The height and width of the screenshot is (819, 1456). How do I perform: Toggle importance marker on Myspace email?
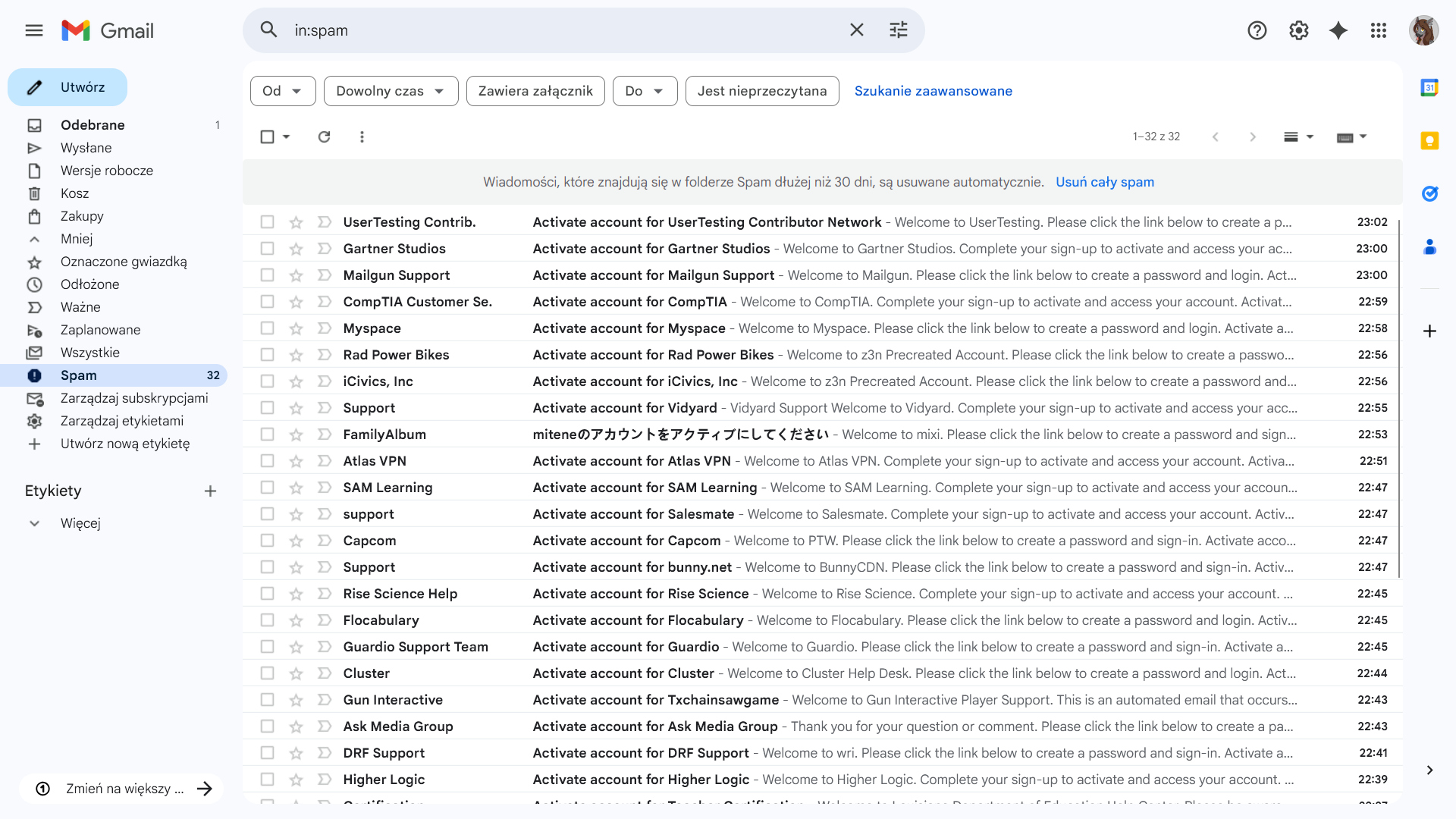(x=325, y=328)
